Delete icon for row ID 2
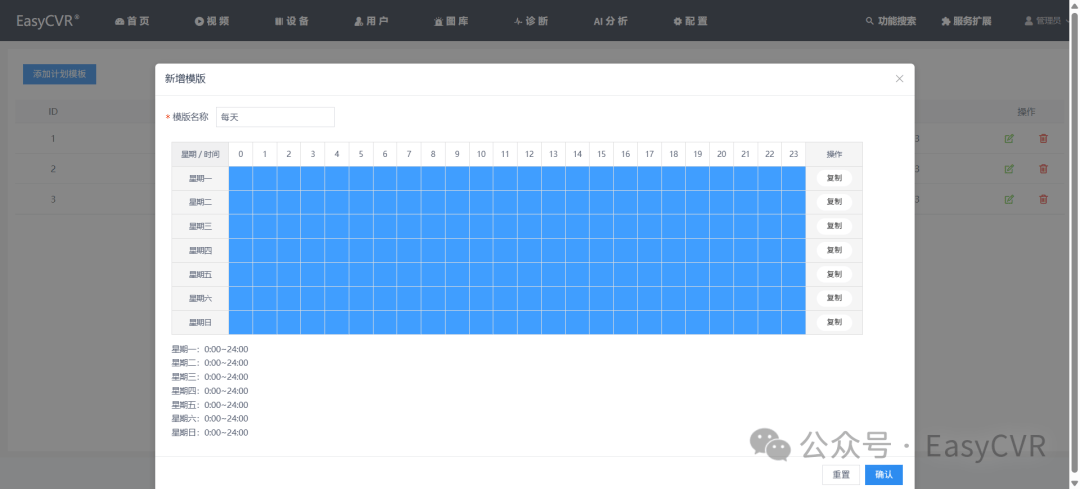The height and width of the screenshot is (489, 1080). (1043, 169)
